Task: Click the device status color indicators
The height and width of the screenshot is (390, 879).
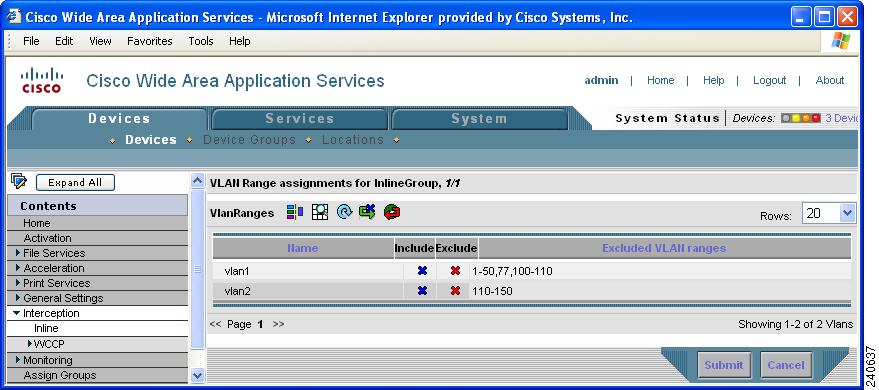Action: click(x=801, y=118)
